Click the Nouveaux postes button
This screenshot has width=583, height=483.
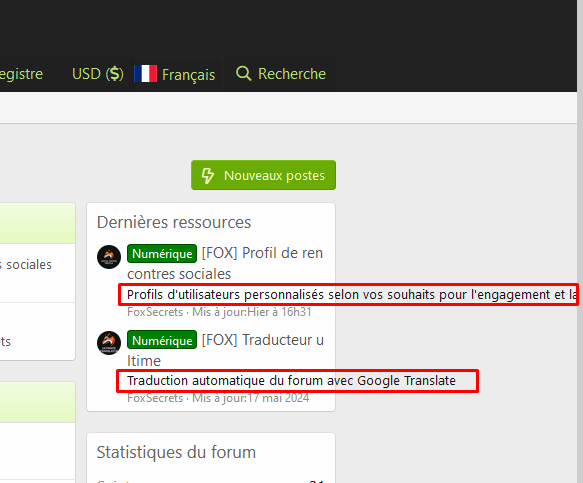pos(263,175)
